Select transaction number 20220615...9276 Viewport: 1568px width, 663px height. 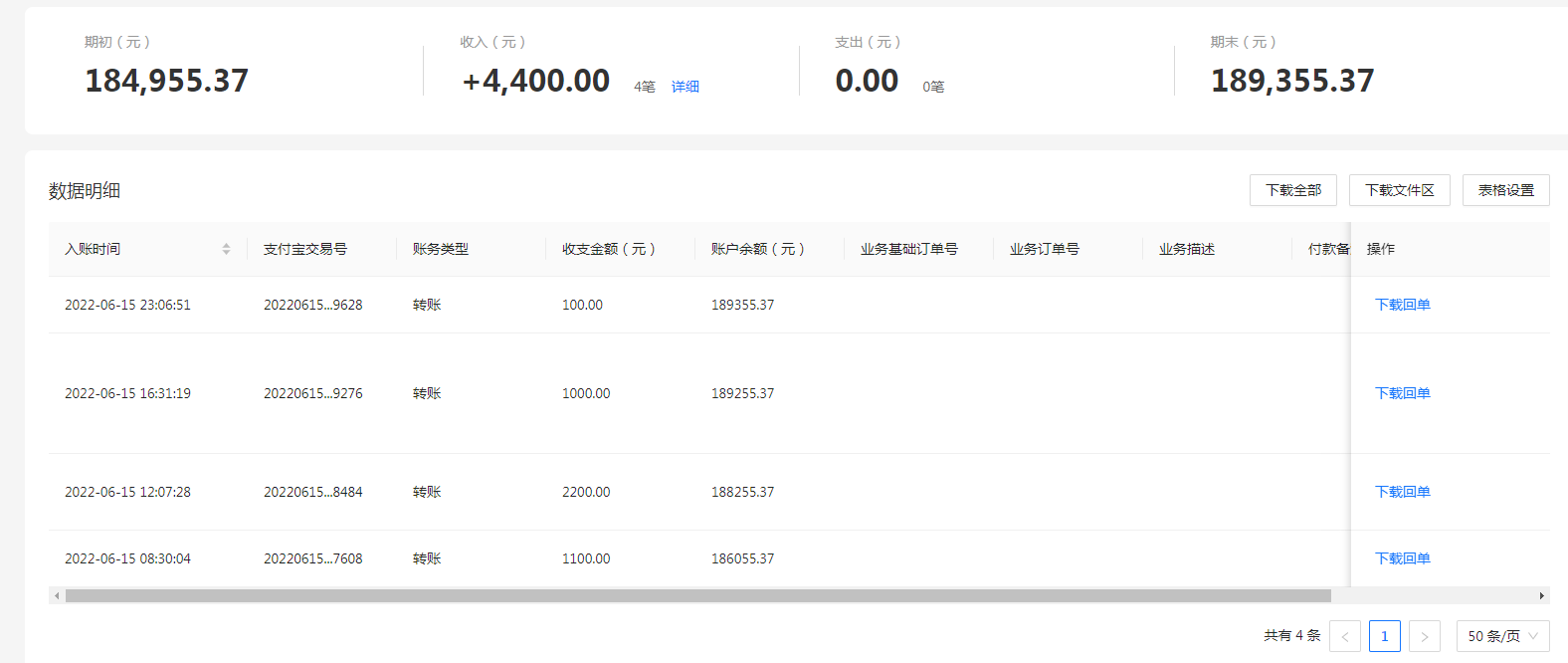(x=313, y=393)
